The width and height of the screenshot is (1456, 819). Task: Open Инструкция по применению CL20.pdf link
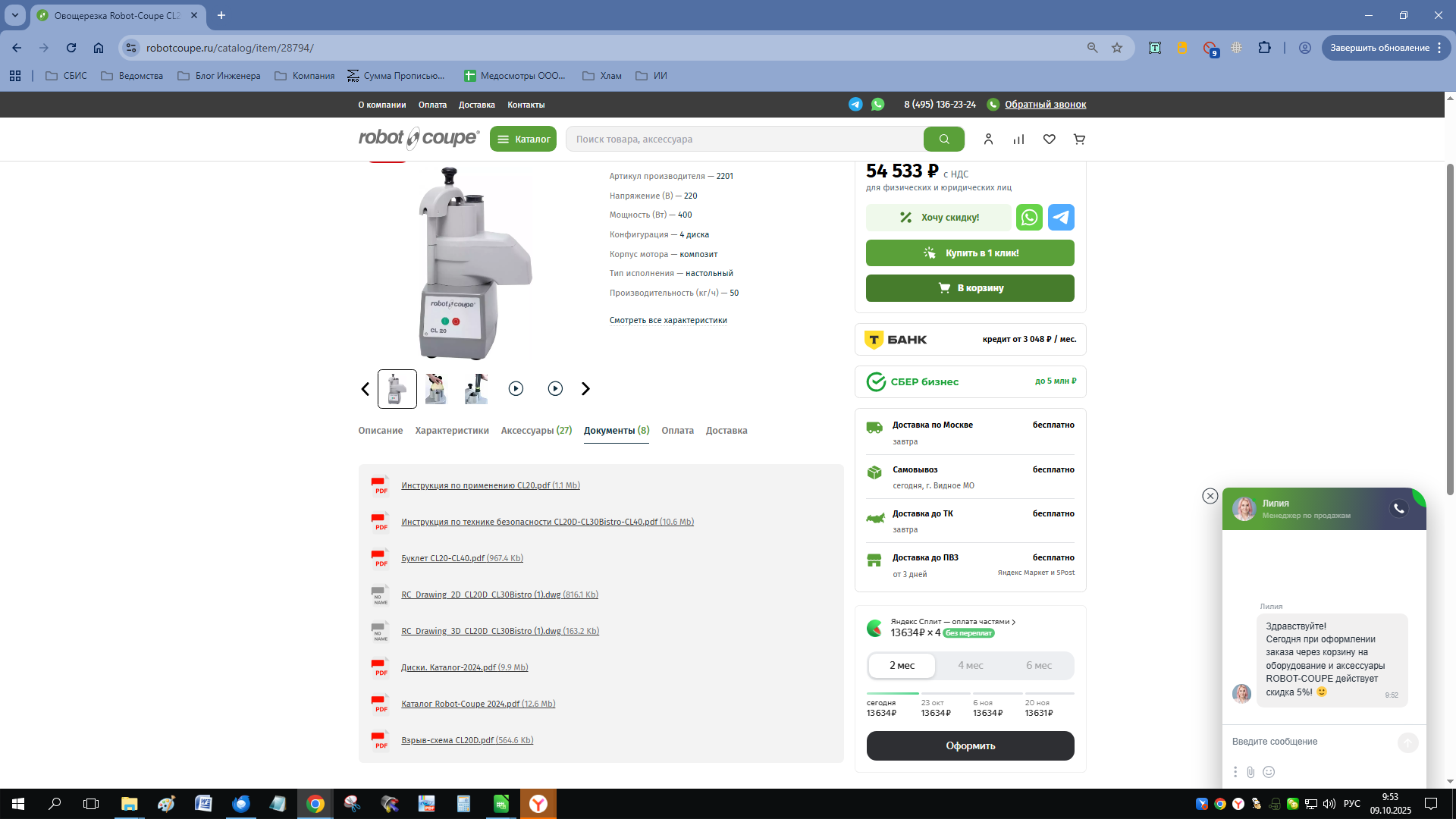point(475,485)
